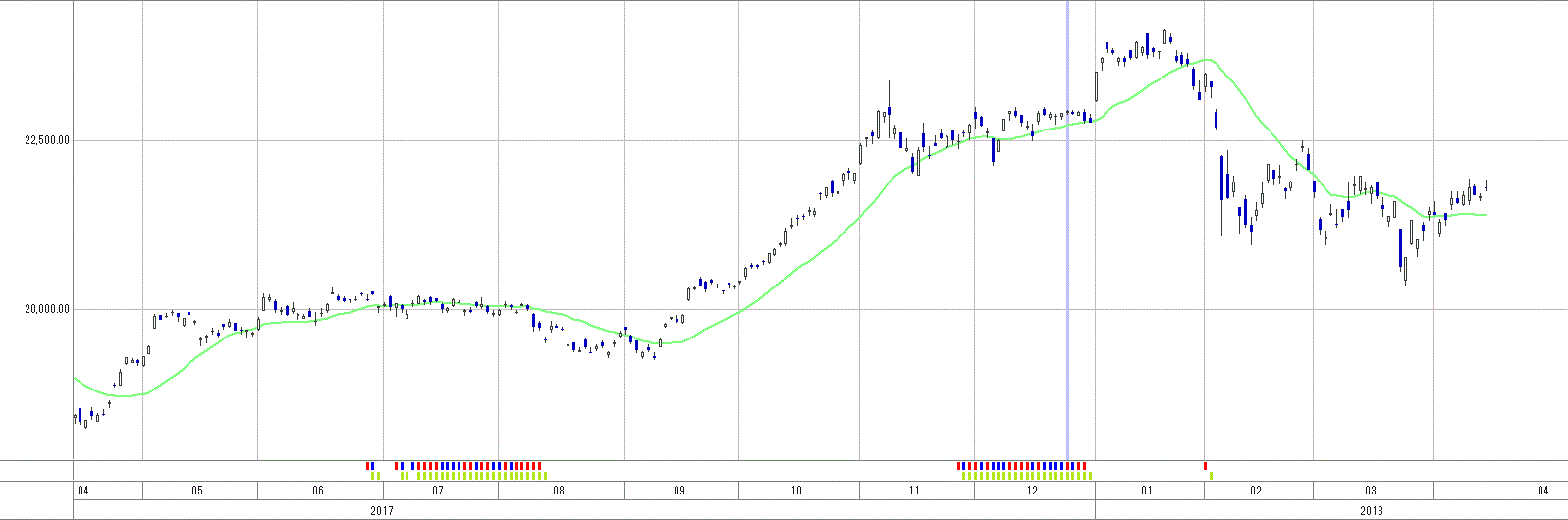Click month label 08 on the time axis
Viewport: 1568px width, 520px height.
point(559,491)
